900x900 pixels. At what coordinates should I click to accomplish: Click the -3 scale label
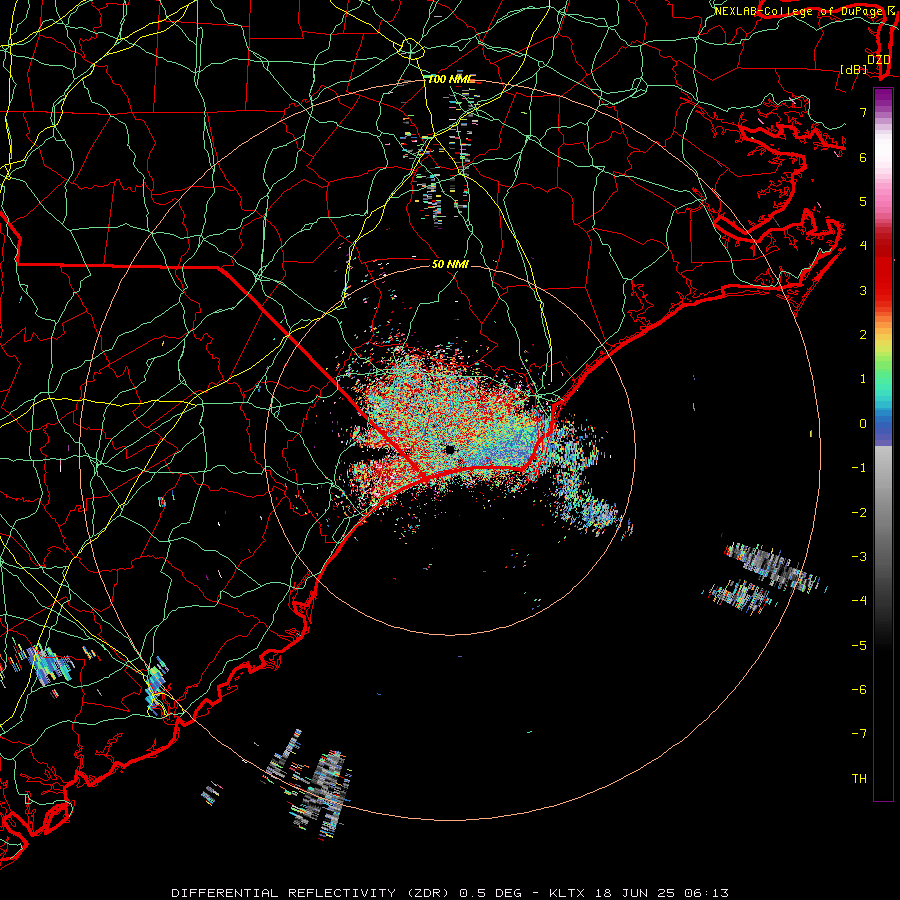coord(859,557)
